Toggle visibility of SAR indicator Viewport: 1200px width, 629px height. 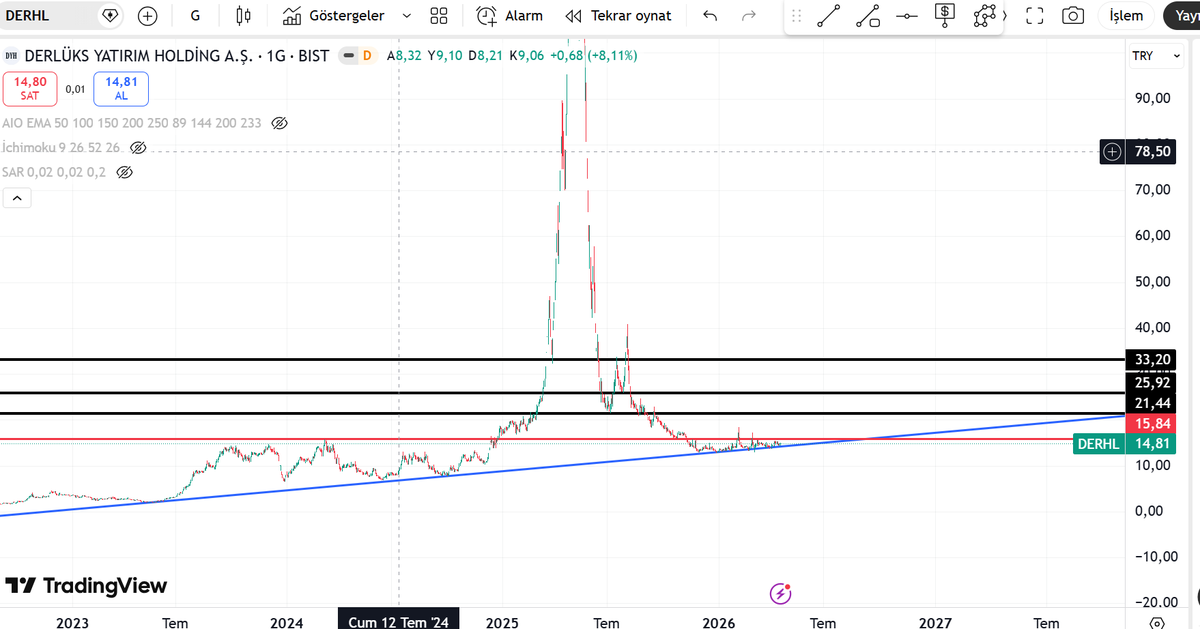click(125, 172)
